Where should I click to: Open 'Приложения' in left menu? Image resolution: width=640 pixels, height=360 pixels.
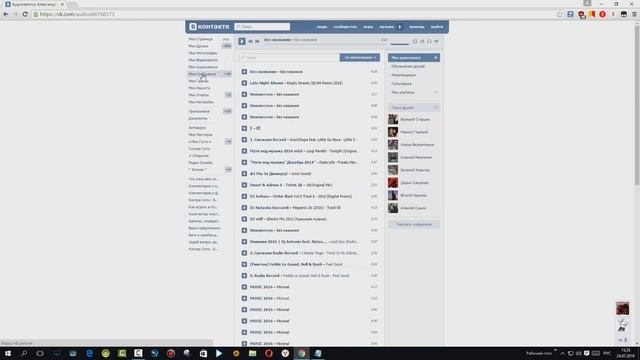199,111
